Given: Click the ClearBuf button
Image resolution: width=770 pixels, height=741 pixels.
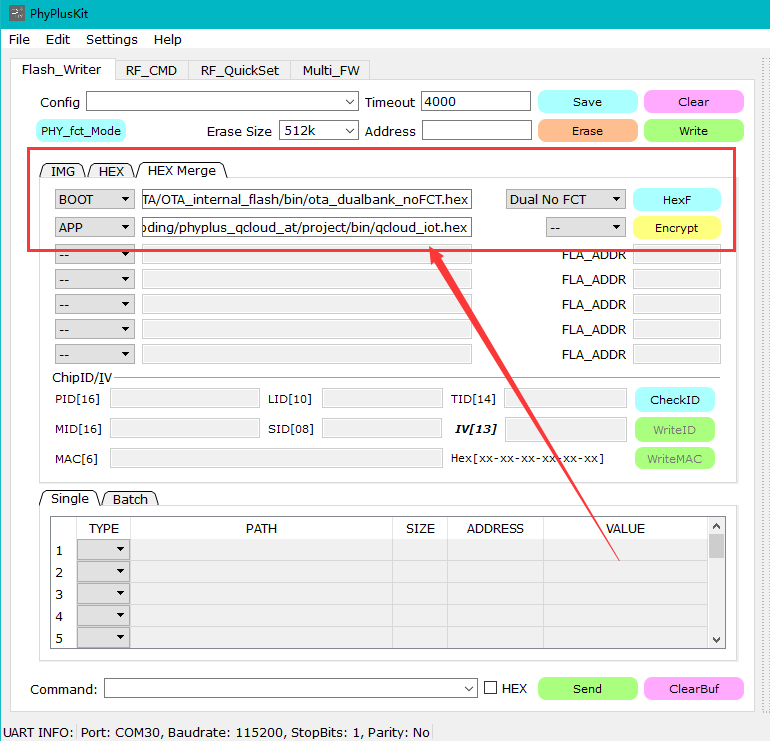Looking at the screenshot, I should (x=693, y=689).
